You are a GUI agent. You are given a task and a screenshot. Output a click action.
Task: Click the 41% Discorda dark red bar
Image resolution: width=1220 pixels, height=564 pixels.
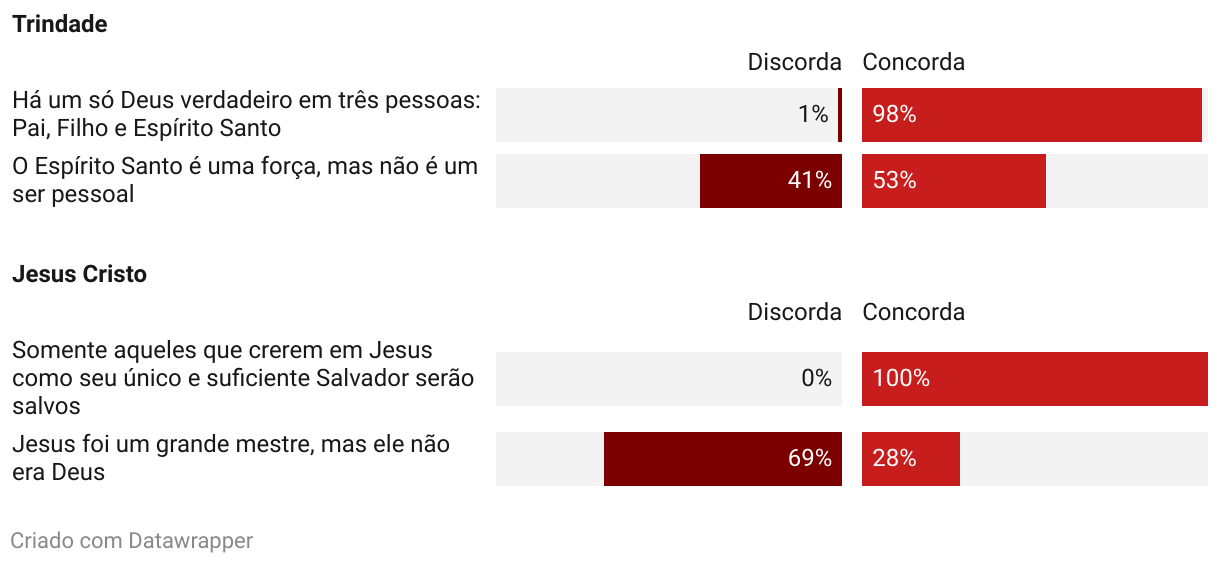point(771,181)
